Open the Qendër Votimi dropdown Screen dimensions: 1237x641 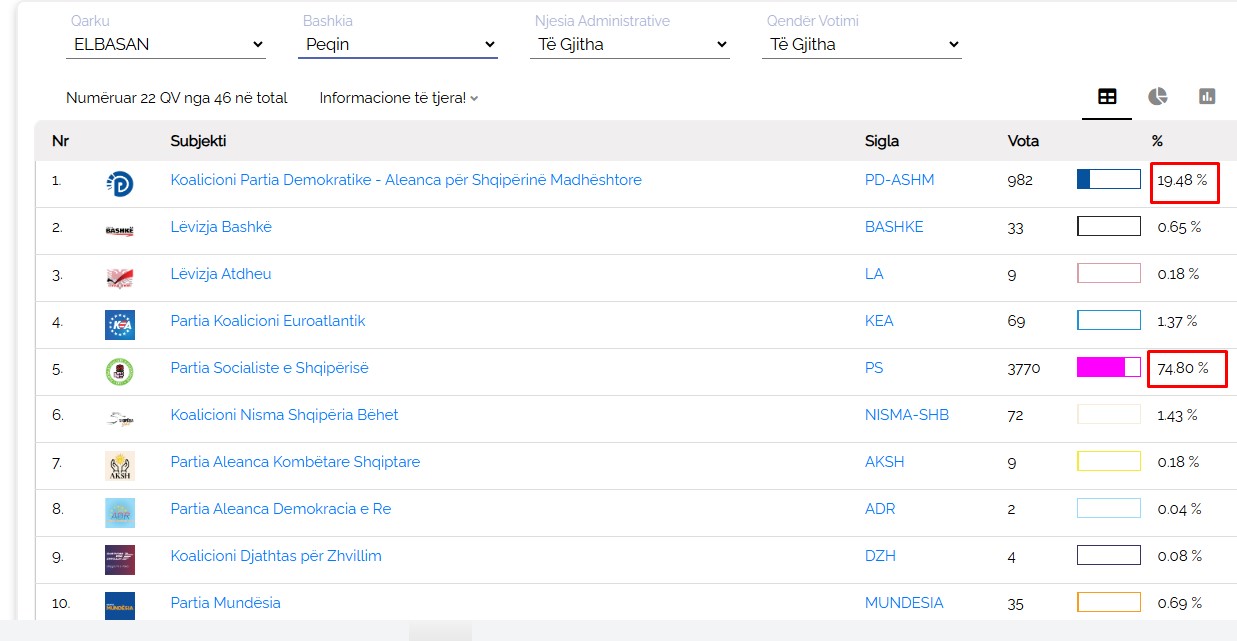[x=862, y=44]
